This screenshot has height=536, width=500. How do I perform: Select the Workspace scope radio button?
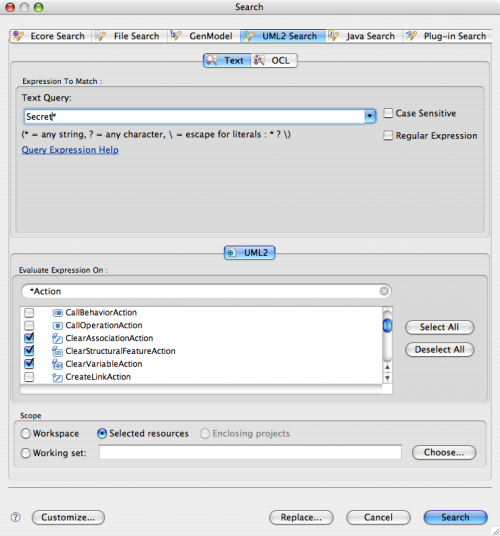(26, 433)
